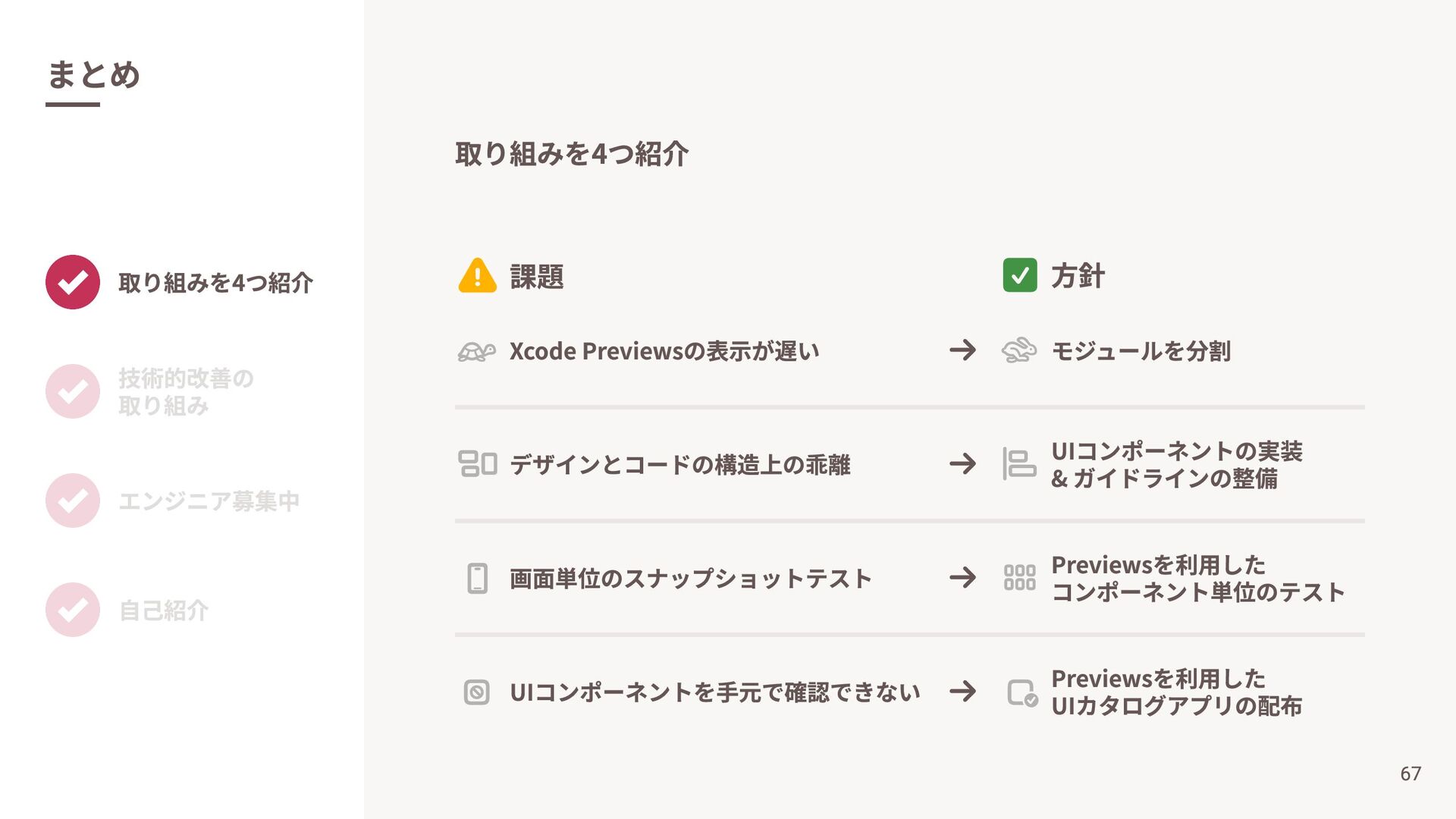Select the 自己紹介 sidebar item text

pos(164,610)
